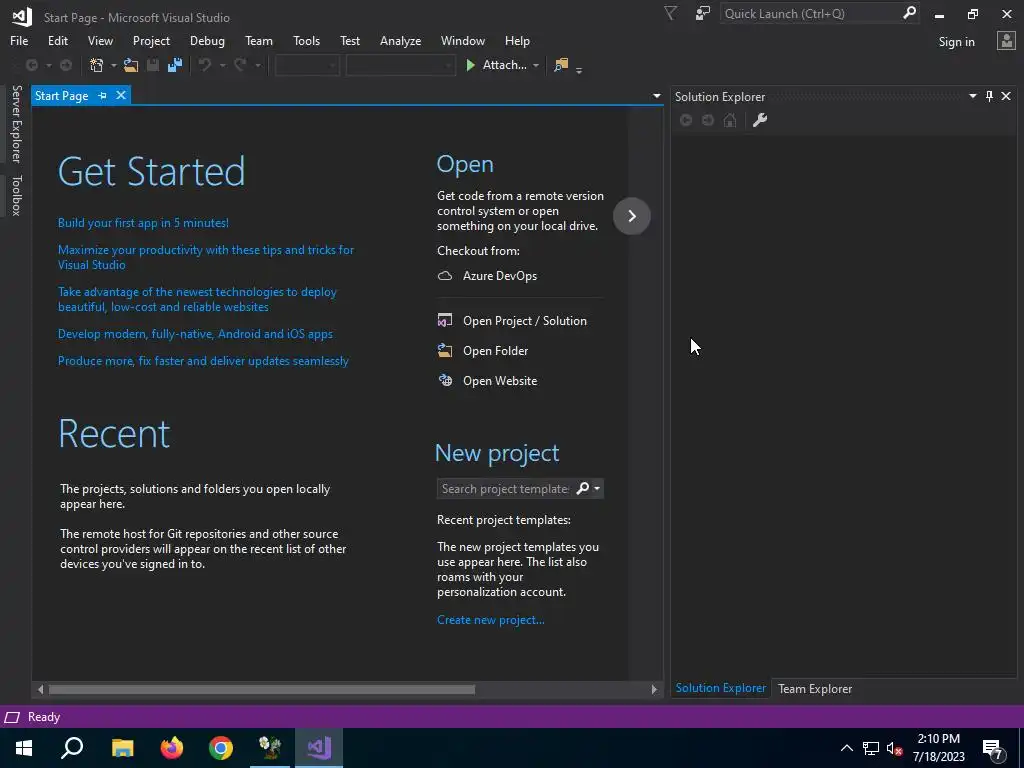1024x768 pixels.
Task: Open Solution Explorer Properties wrench icon
Action: (x=760, y=120)
